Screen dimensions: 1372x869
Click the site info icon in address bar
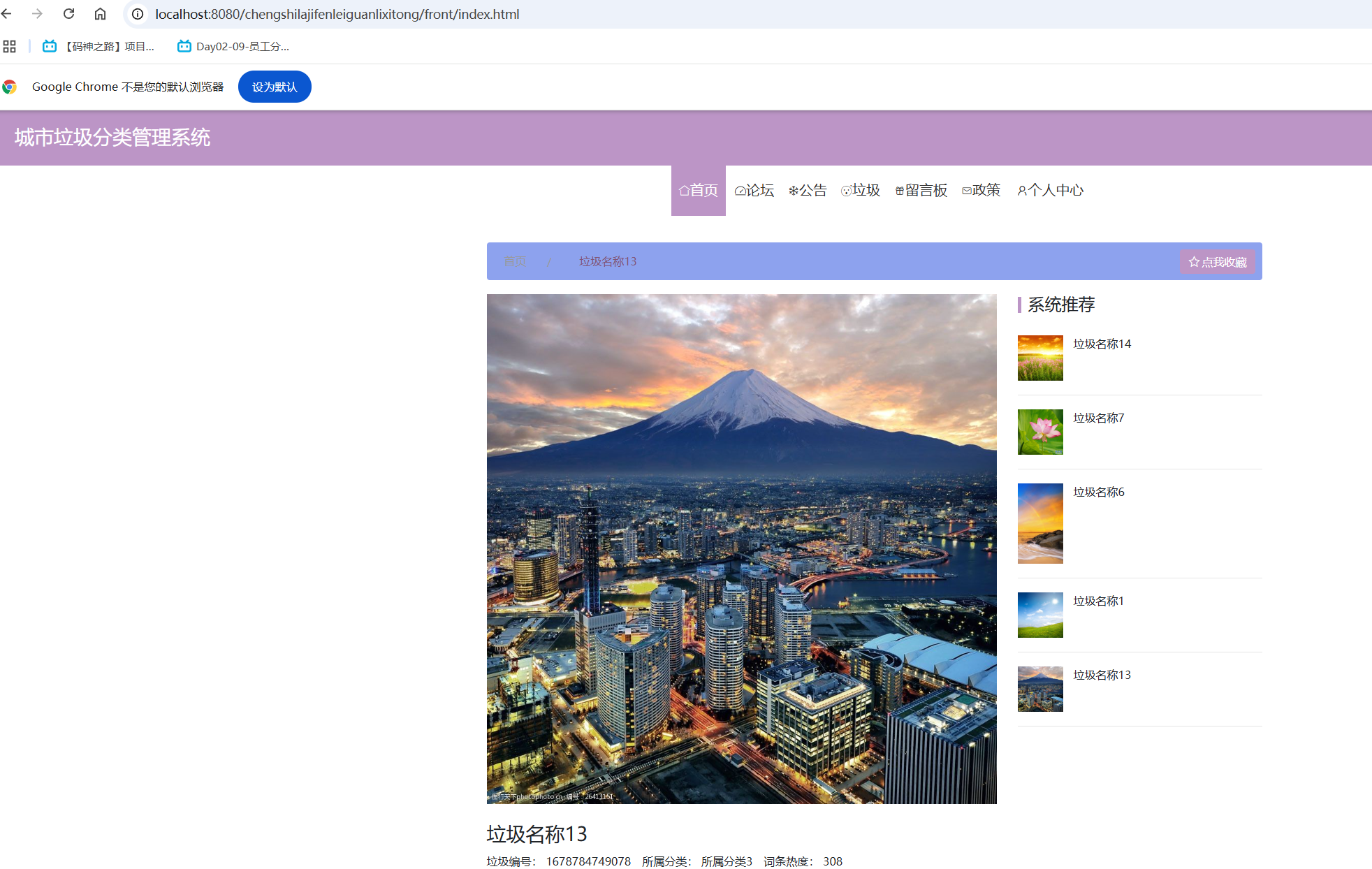click(138, 14)
